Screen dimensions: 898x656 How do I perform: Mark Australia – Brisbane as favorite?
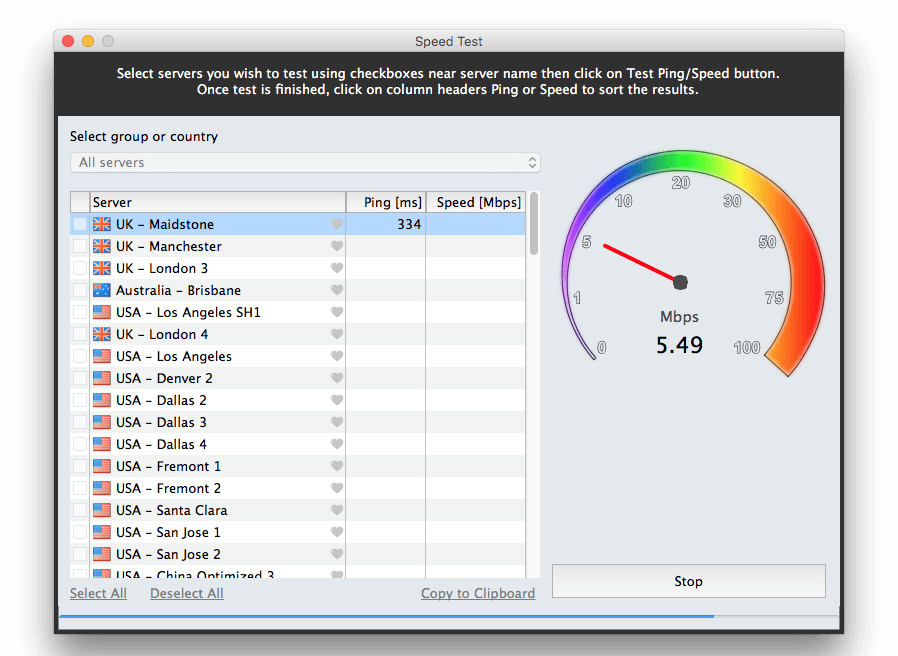(337, 290)
